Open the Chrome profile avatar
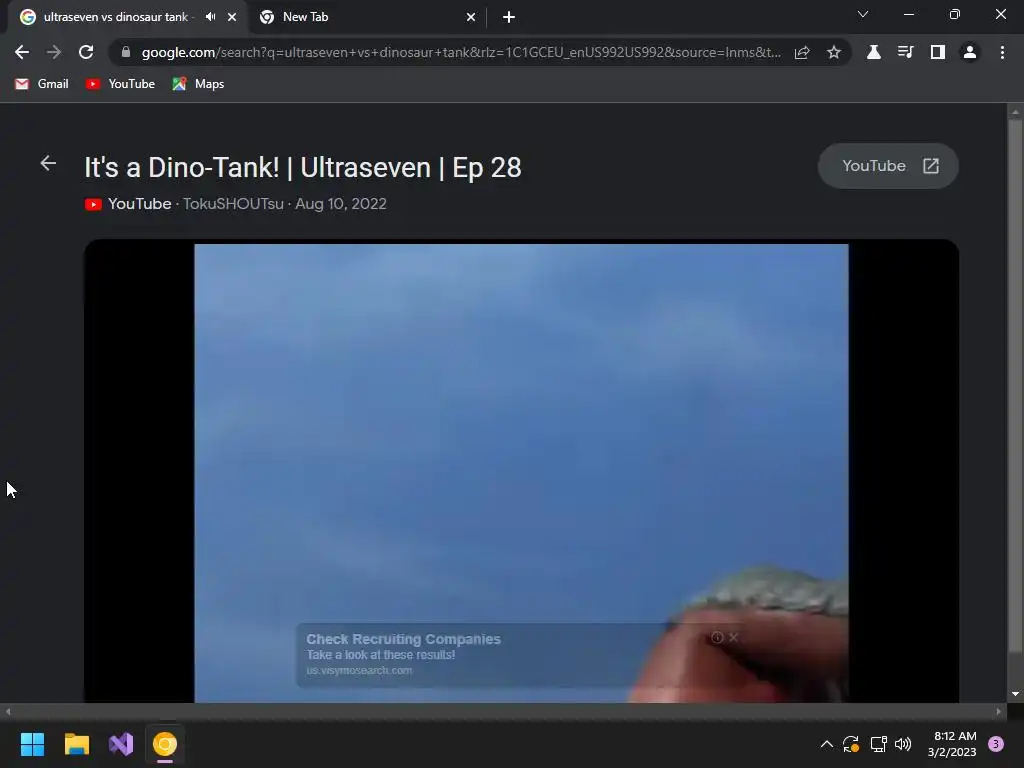The image size is (1024, 768). pyautogui.click(x=970, y=52)
